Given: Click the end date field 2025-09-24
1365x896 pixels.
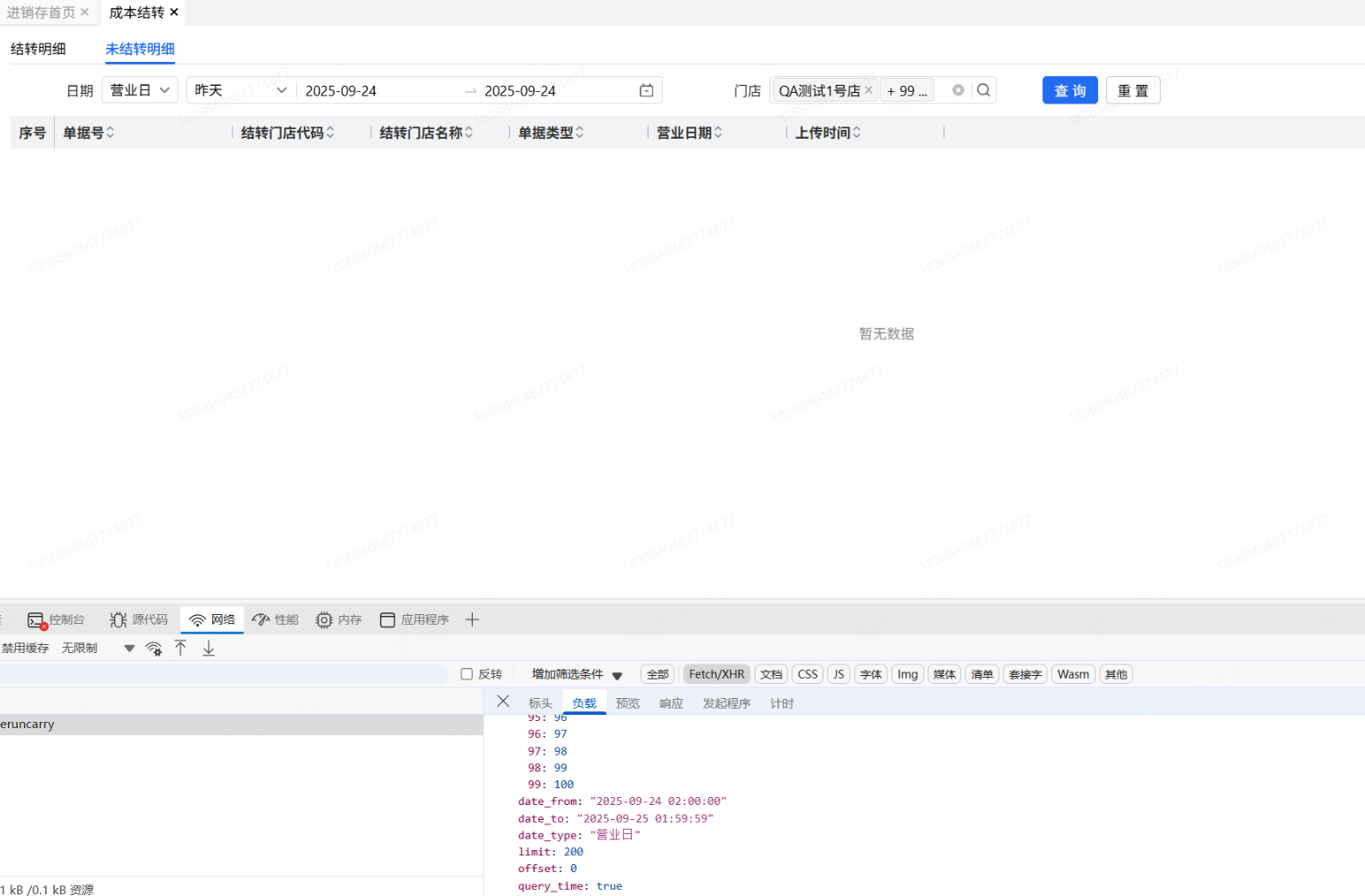Looking at the screenshot, I should pos(520,91).
